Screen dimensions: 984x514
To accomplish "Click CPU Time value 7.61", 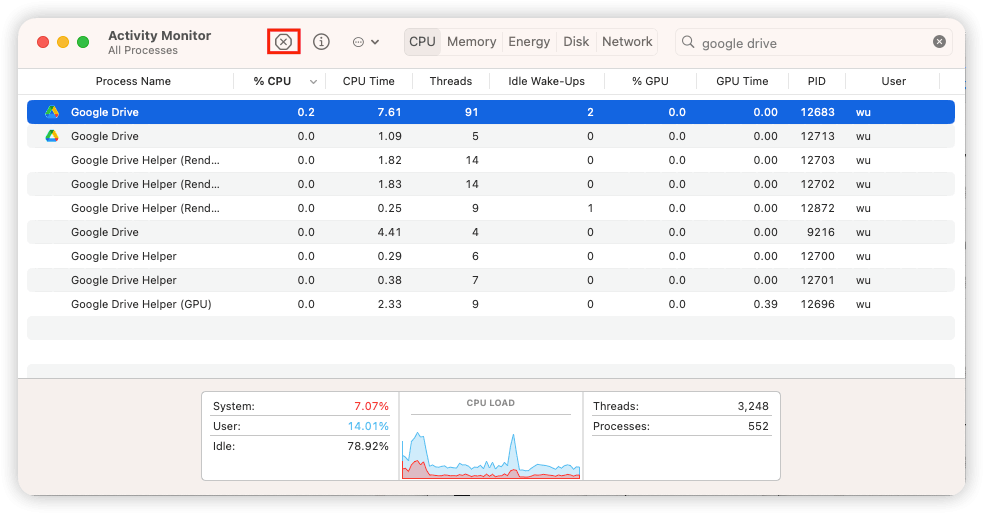I will point(389,112).
